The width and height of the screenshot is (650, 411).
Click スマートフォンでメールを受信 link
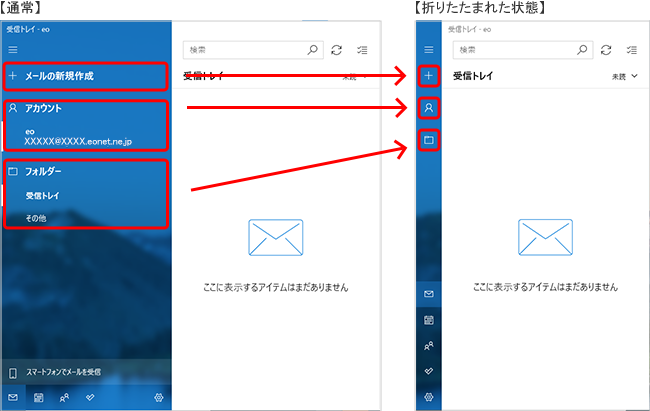(x=63, y=372)
